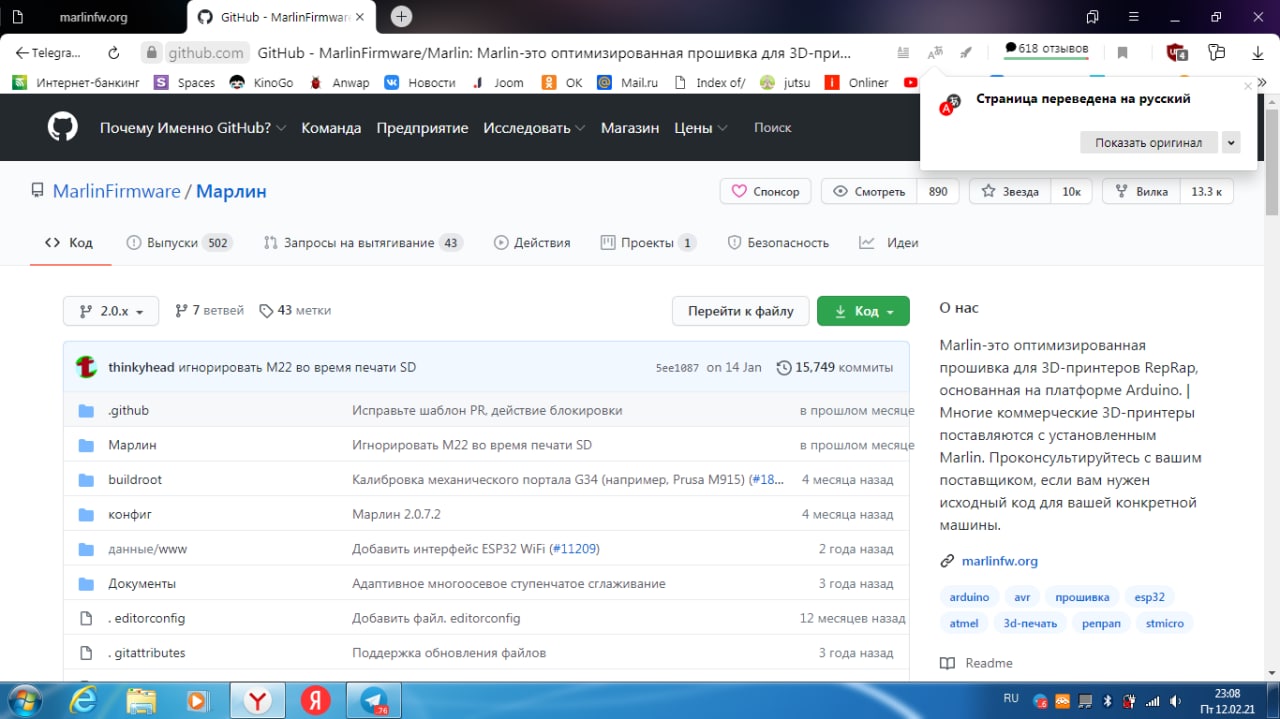Open the buildroot folder icon
Viewport: 1280px width, 719px height.
86,480
